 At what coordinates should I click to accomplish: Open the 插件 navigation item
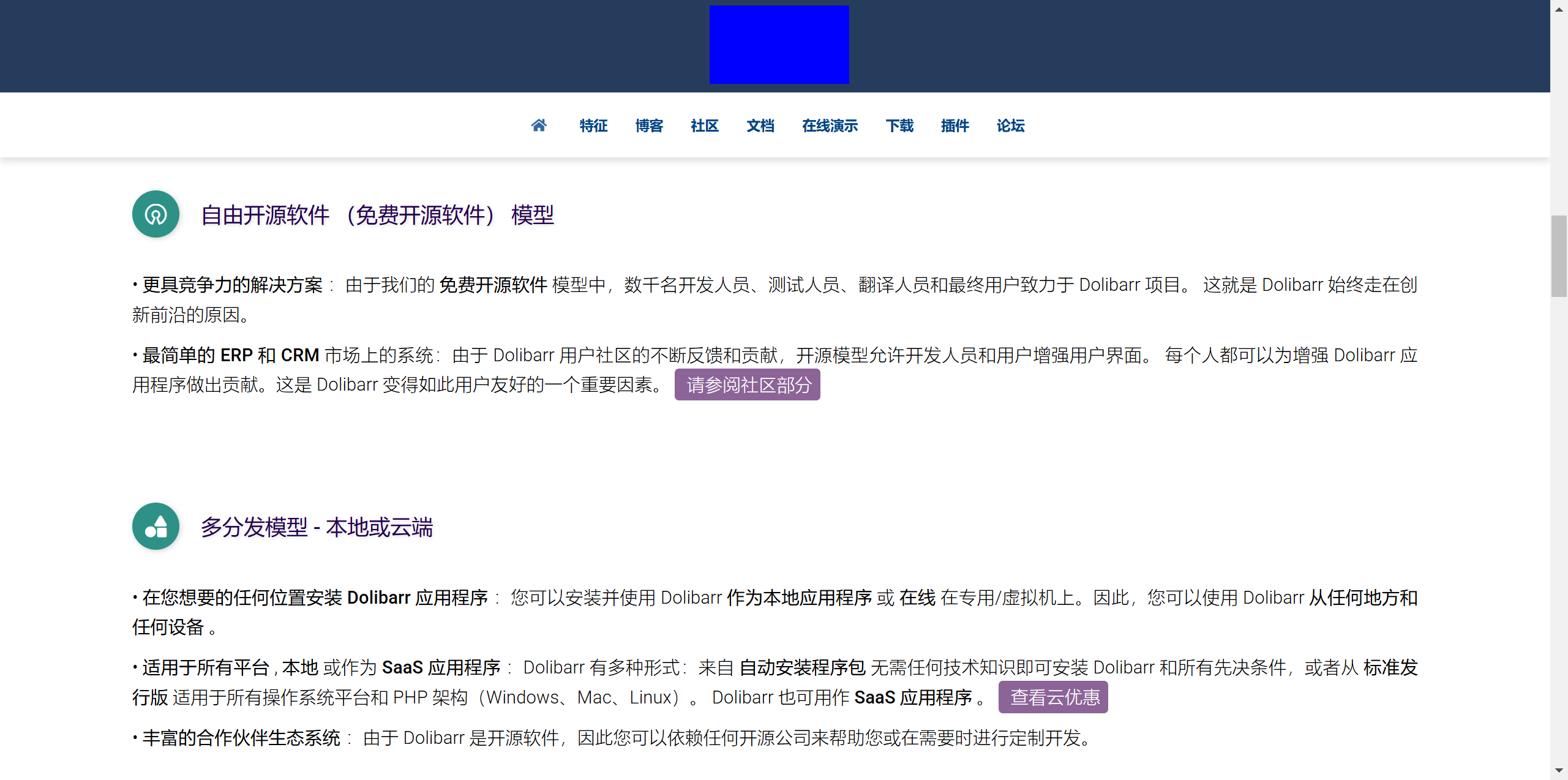pyautogui.click(x=955, y=126)
